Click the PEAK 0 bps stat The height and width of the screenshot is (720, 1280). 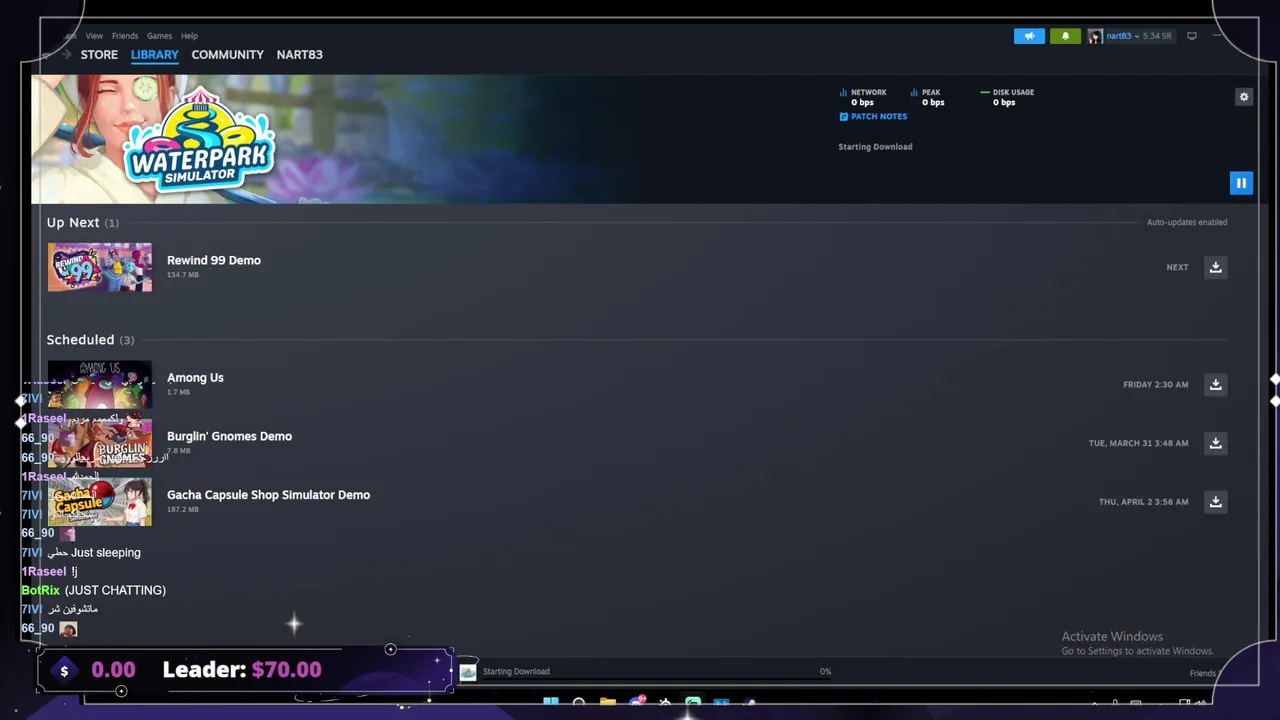tap(926, 97)
